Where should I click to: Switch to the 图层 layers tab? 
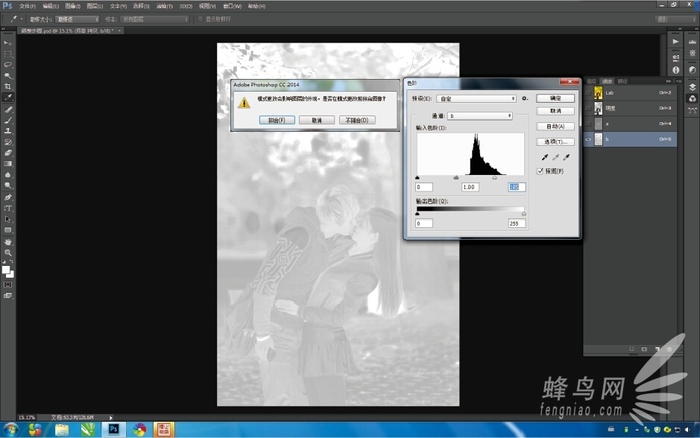click(x=592, y=81)
